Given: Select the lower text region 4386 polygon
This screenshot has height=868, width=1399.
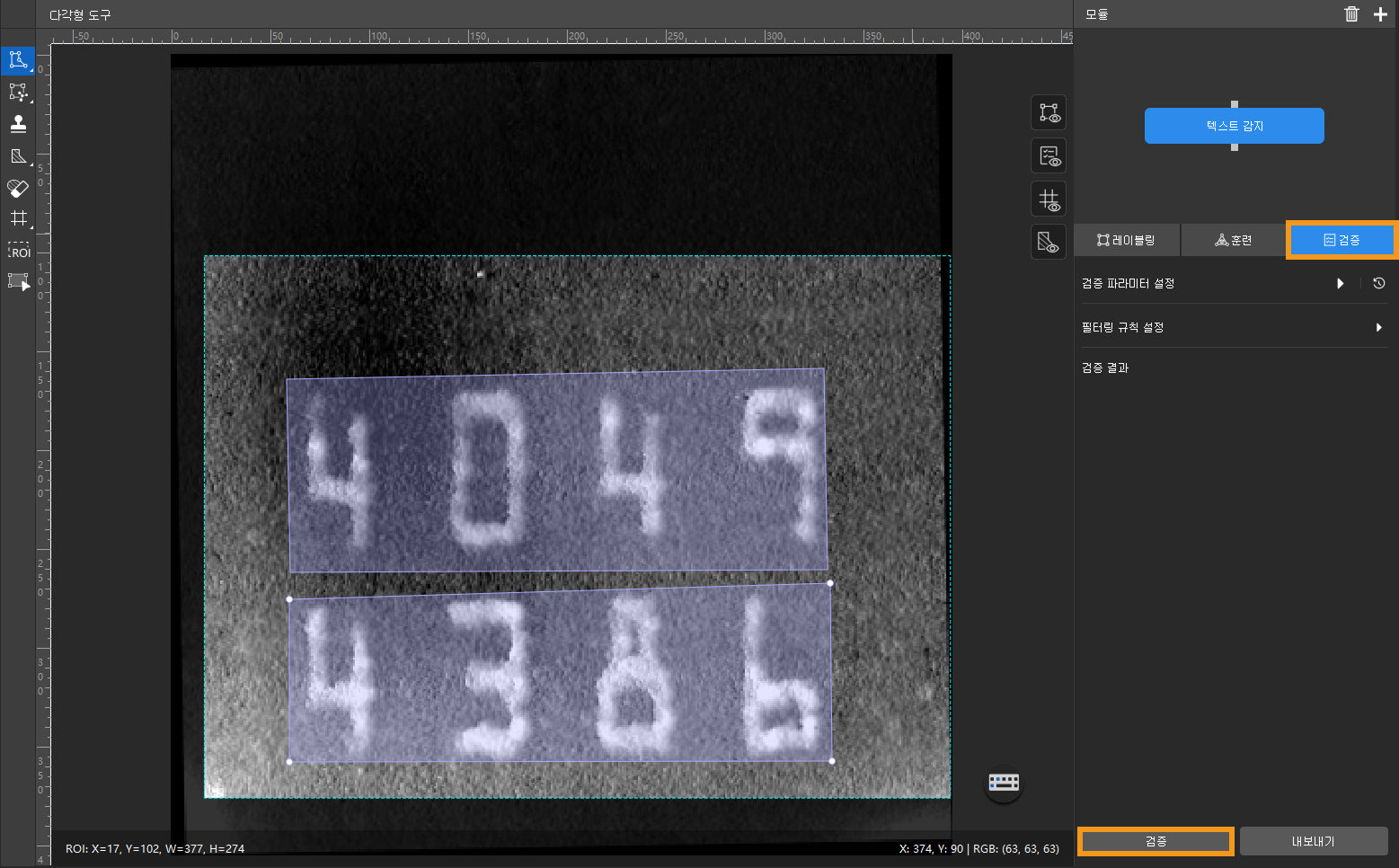Looking at the screenshot, I should [560, 674].
